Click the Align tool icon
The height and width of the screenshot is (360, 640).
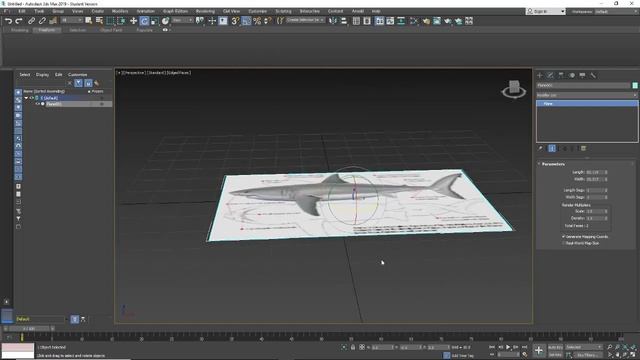[344, 21]
